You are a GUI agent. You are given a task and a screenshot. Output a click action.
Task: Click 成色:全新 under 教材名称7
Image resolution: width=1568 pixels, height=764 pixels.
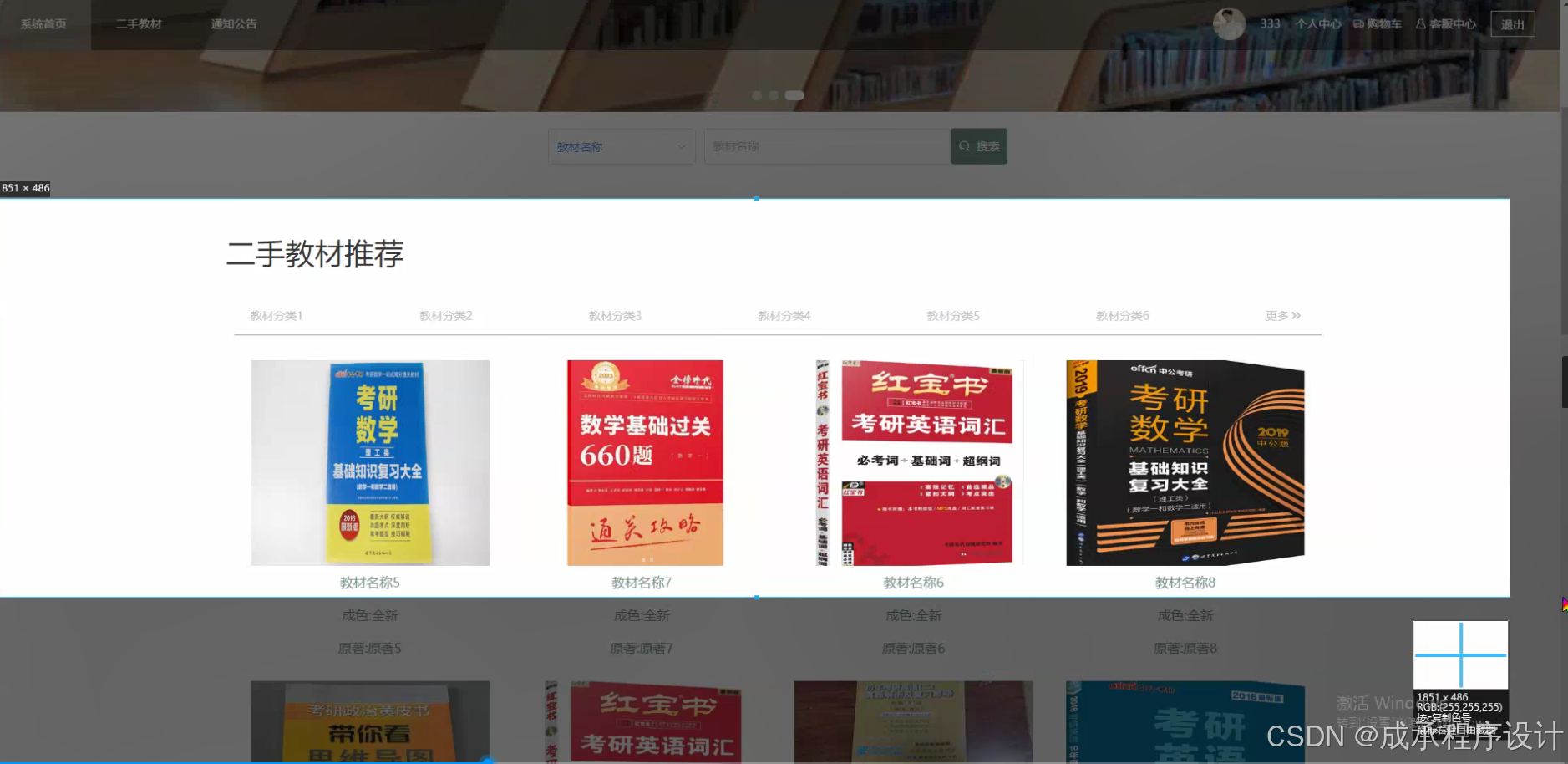(642, 615)
